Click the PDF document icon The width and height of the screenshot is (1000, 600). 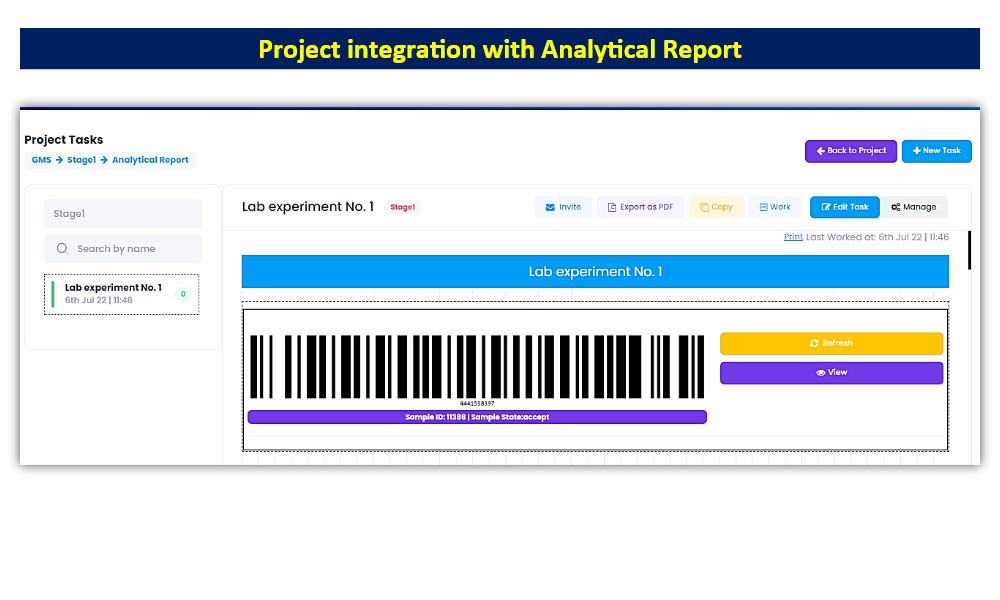612,207
